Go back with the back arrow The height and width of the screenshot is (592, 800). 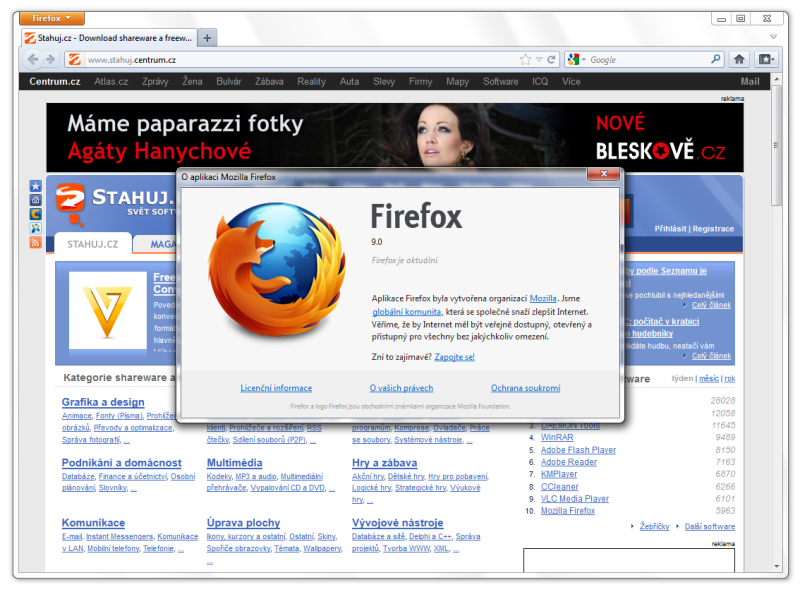[x=33, y=59]
